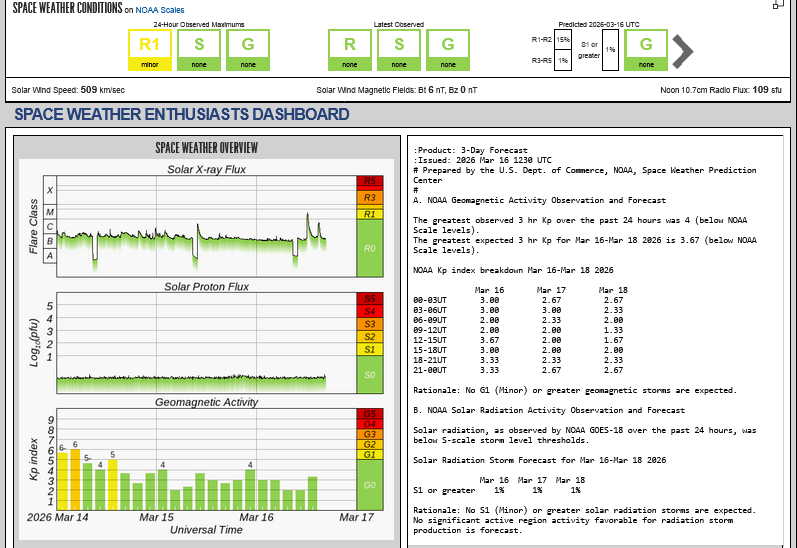The image size is (797, 548).
Task: Click the ':Product: 3-Day Forecast' line
Action: [470, 150]
